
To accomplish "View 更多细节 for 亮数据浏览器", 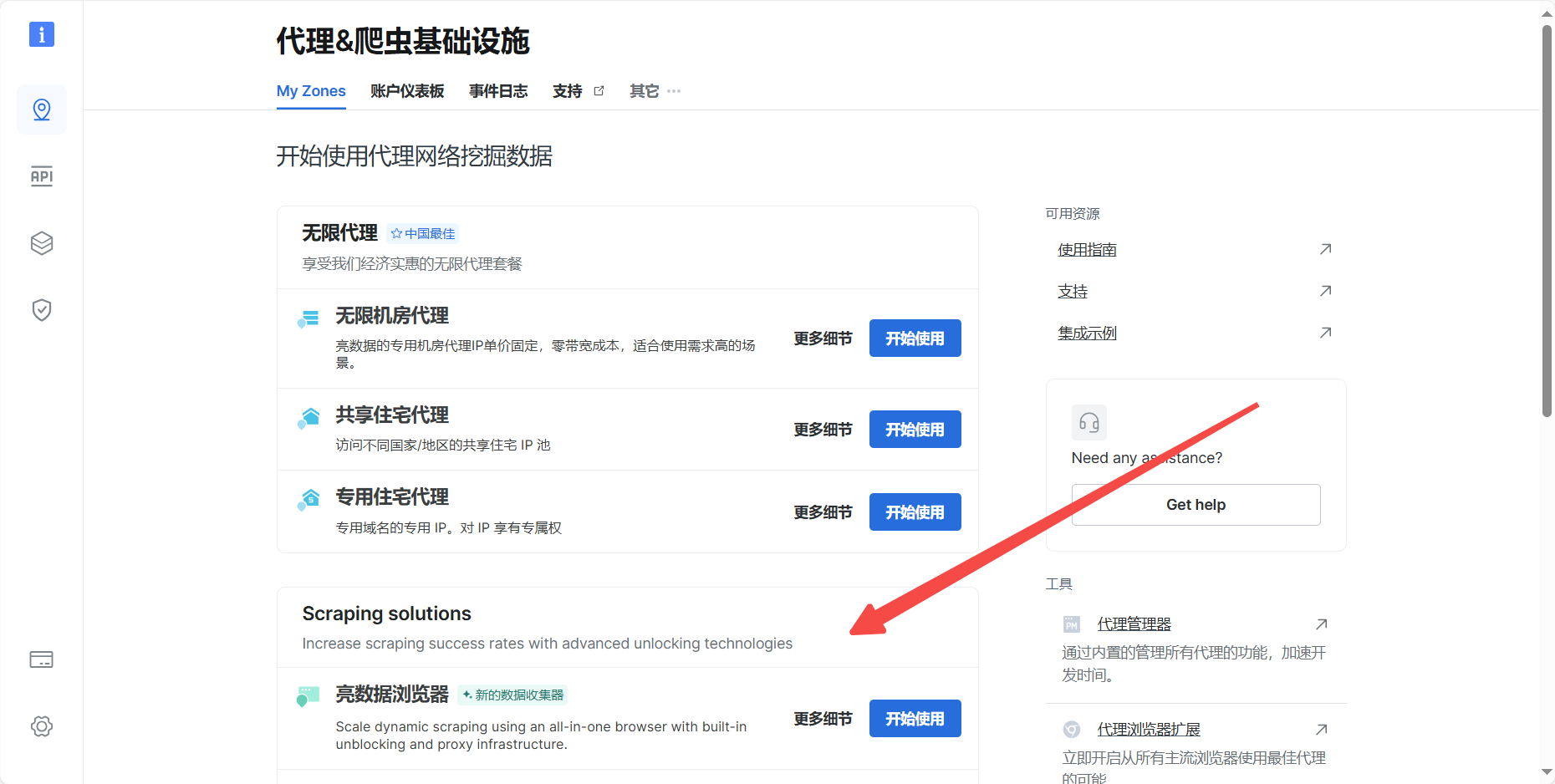I will click(x=823, y=719).
